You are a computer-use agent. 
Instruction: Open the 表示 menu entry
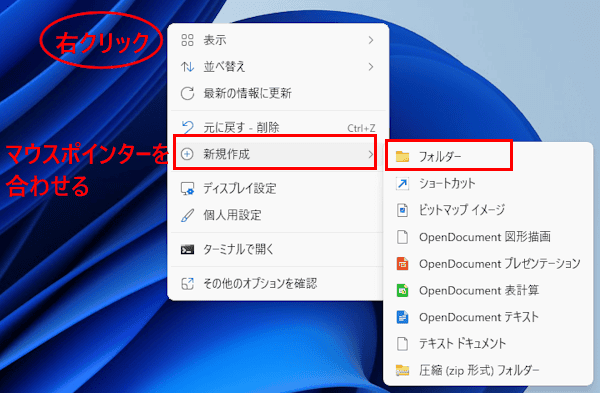tap(278, 40)
